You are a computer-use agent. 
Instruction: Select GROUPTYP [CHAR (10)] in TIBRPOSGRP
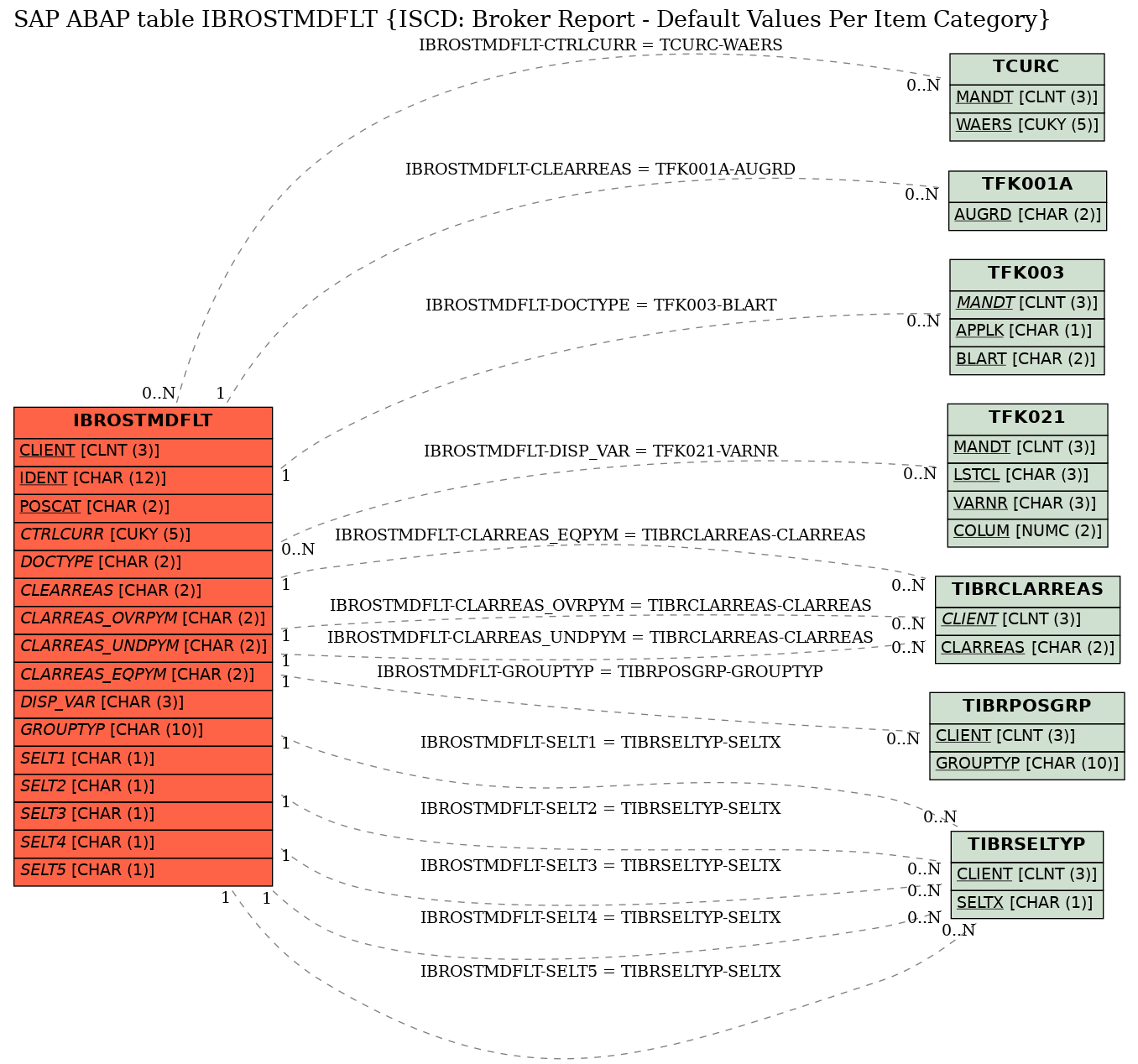pos(1027,764)
